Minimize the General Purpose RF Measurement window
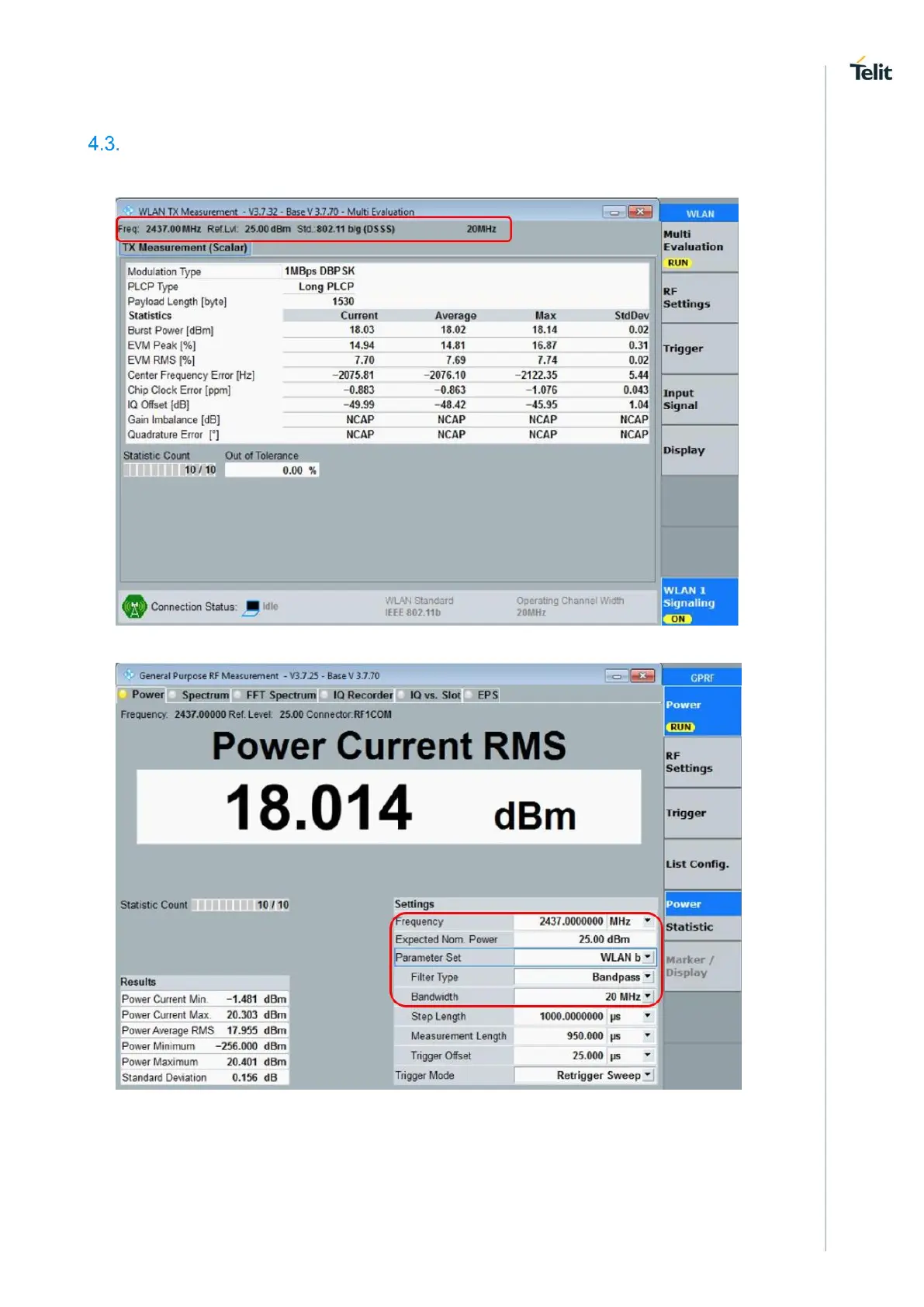This screenshot has height=1307, width=924. point(617,675)
